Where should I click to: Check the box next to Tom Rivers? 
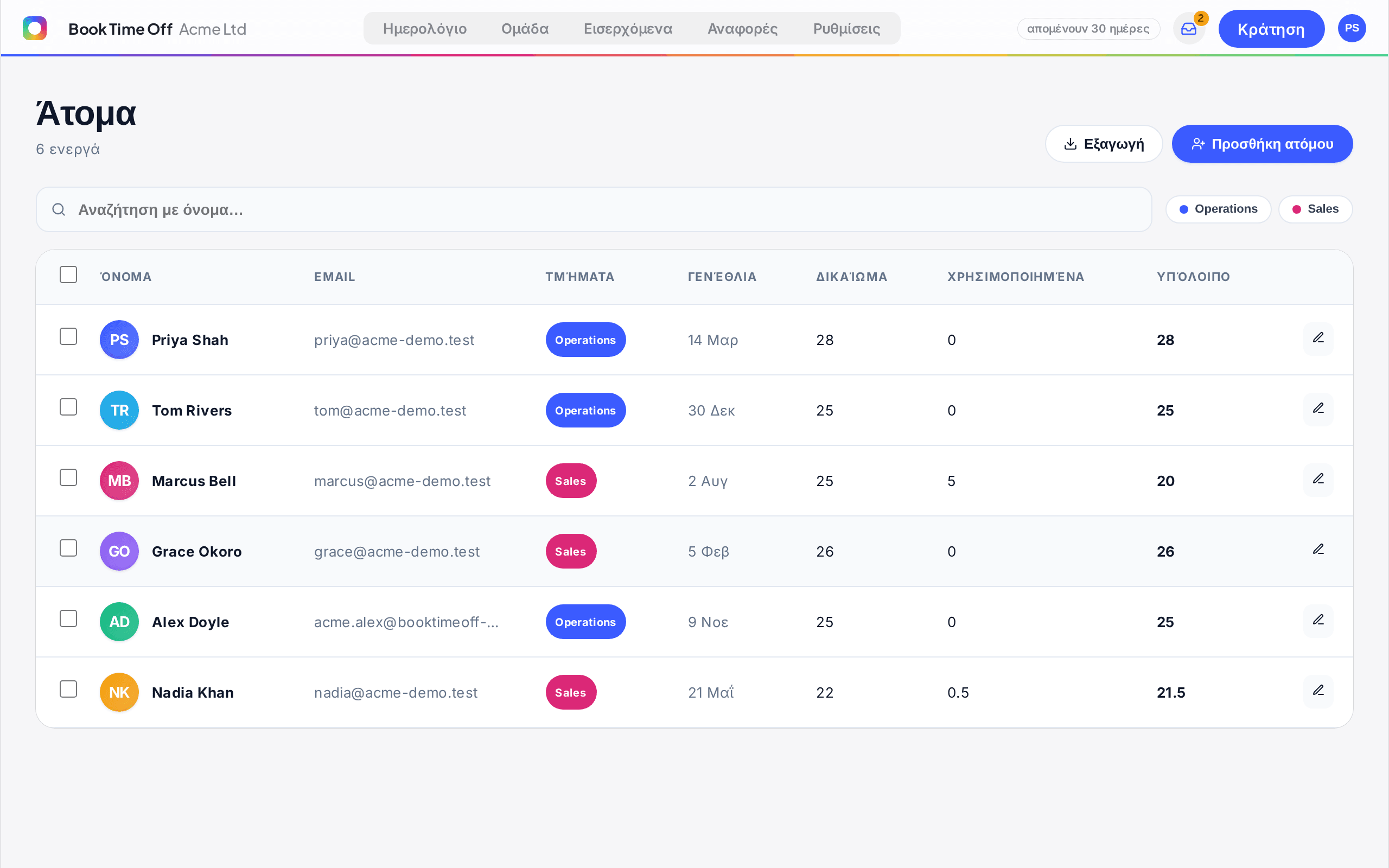(68, 407)
